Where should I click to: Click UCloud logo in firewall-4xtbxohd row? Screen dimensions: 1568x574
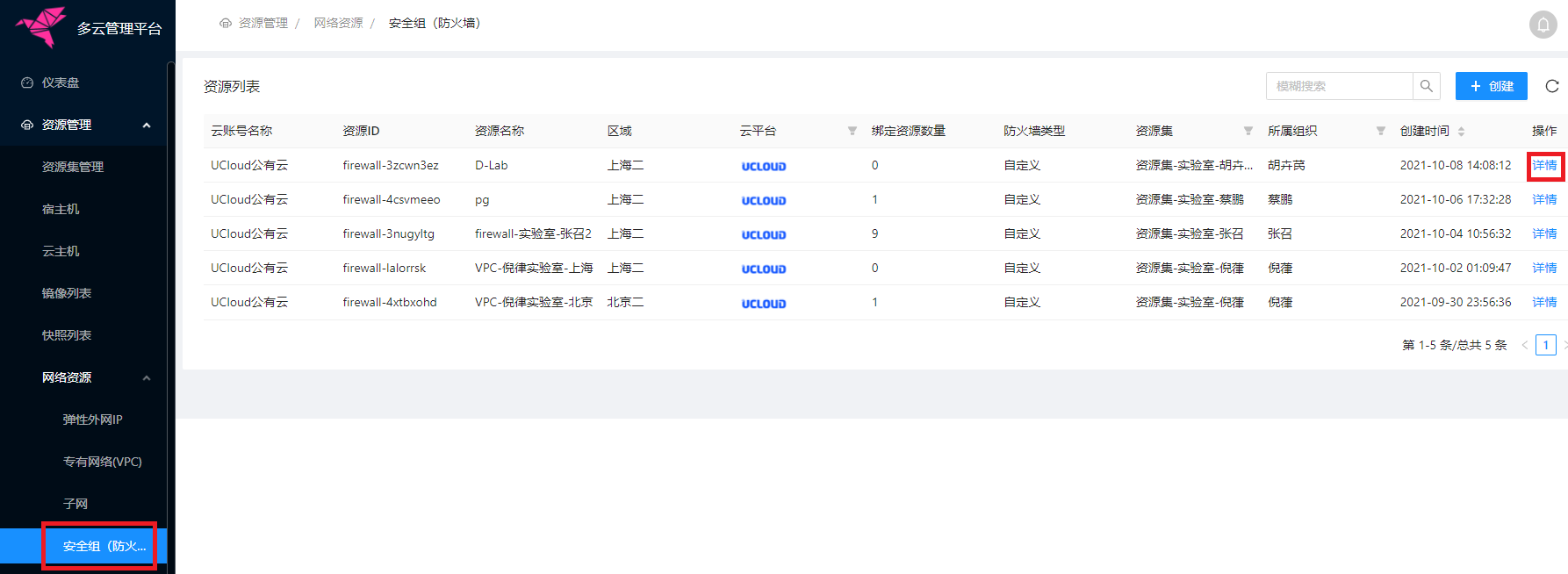coord(764,304)
